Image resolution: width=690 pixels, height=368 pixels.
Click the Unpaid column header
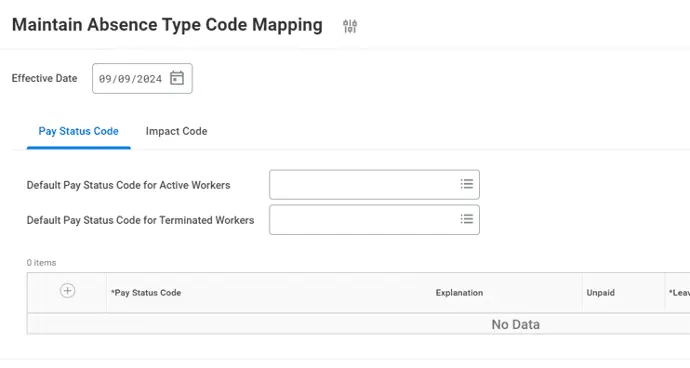click(601, 293)
